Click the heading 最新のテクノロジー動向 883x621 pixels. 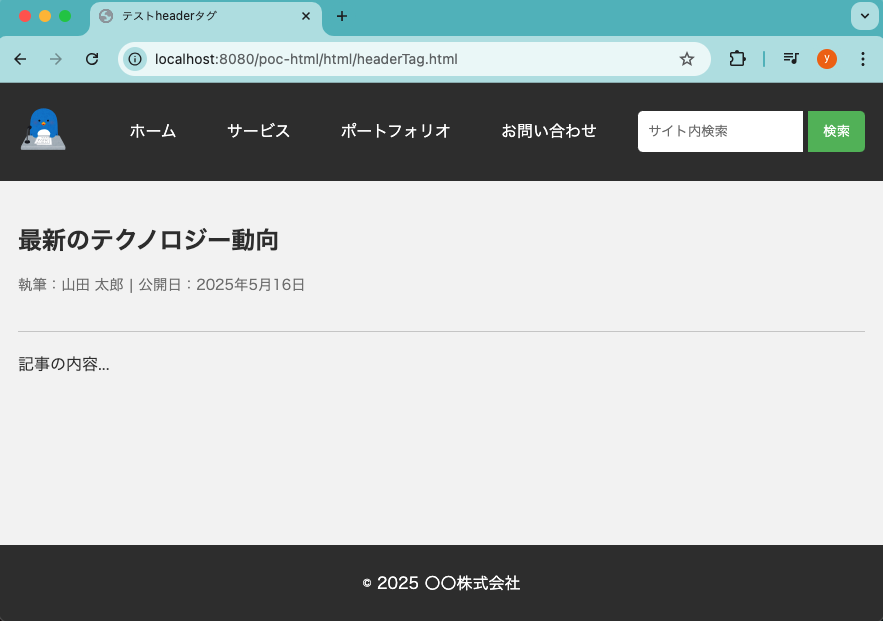[148, 240]
